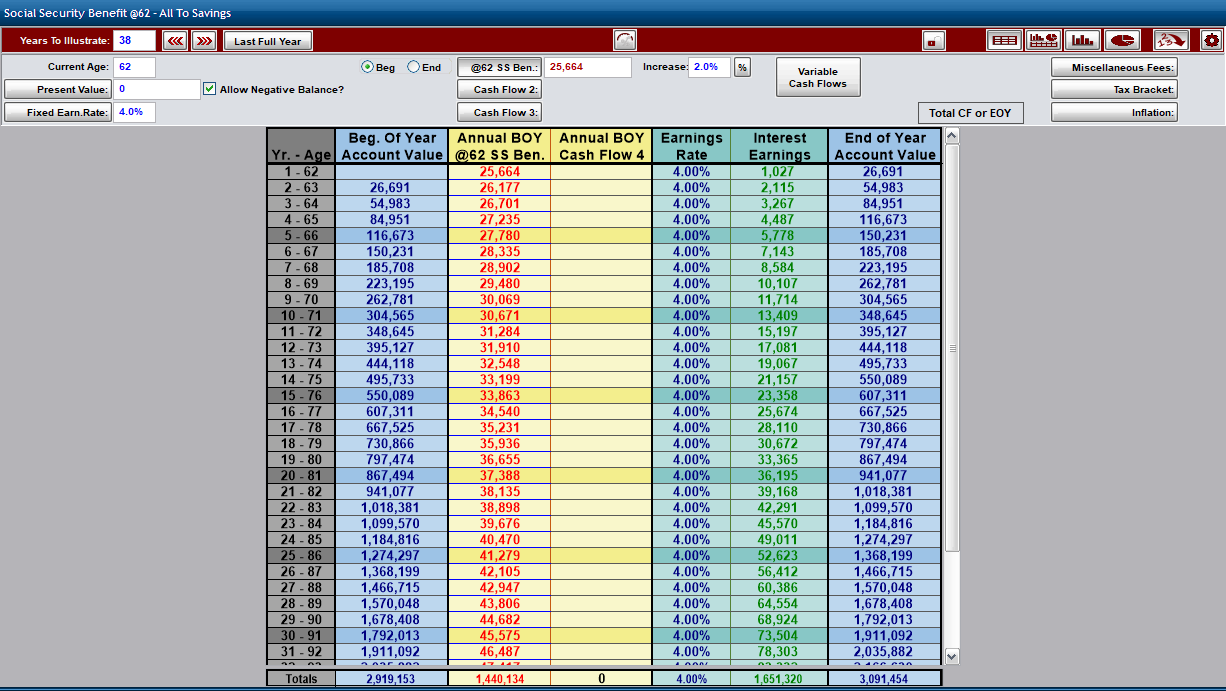Open the settings gear icon

[x=1211, y=41]
